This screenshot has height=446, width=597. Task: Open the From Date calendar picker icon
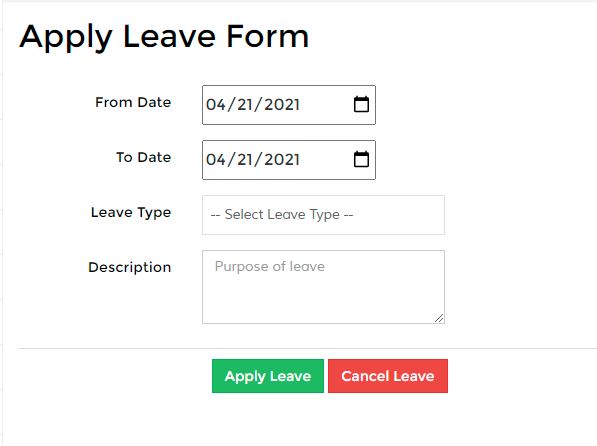(x=361, y=104)
